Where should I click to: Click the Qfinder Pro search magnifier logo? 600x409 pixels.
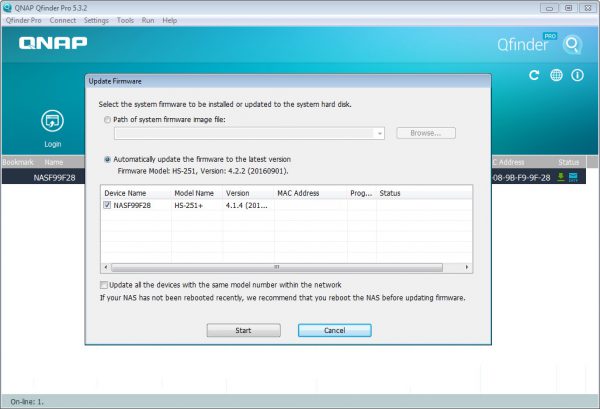(572, 45)
